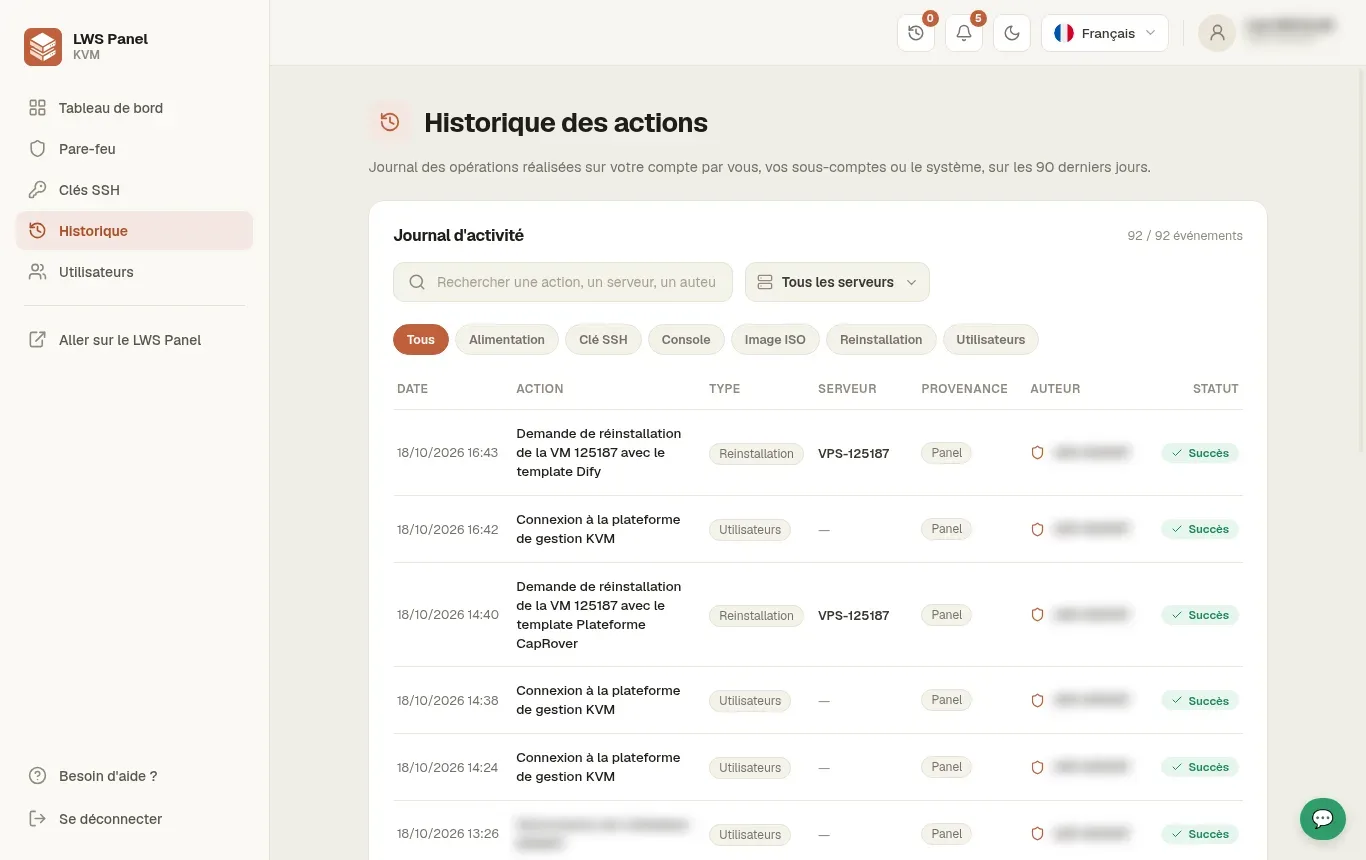
Task: Open the history clock icon in header
Action: [x=916, y=33]
